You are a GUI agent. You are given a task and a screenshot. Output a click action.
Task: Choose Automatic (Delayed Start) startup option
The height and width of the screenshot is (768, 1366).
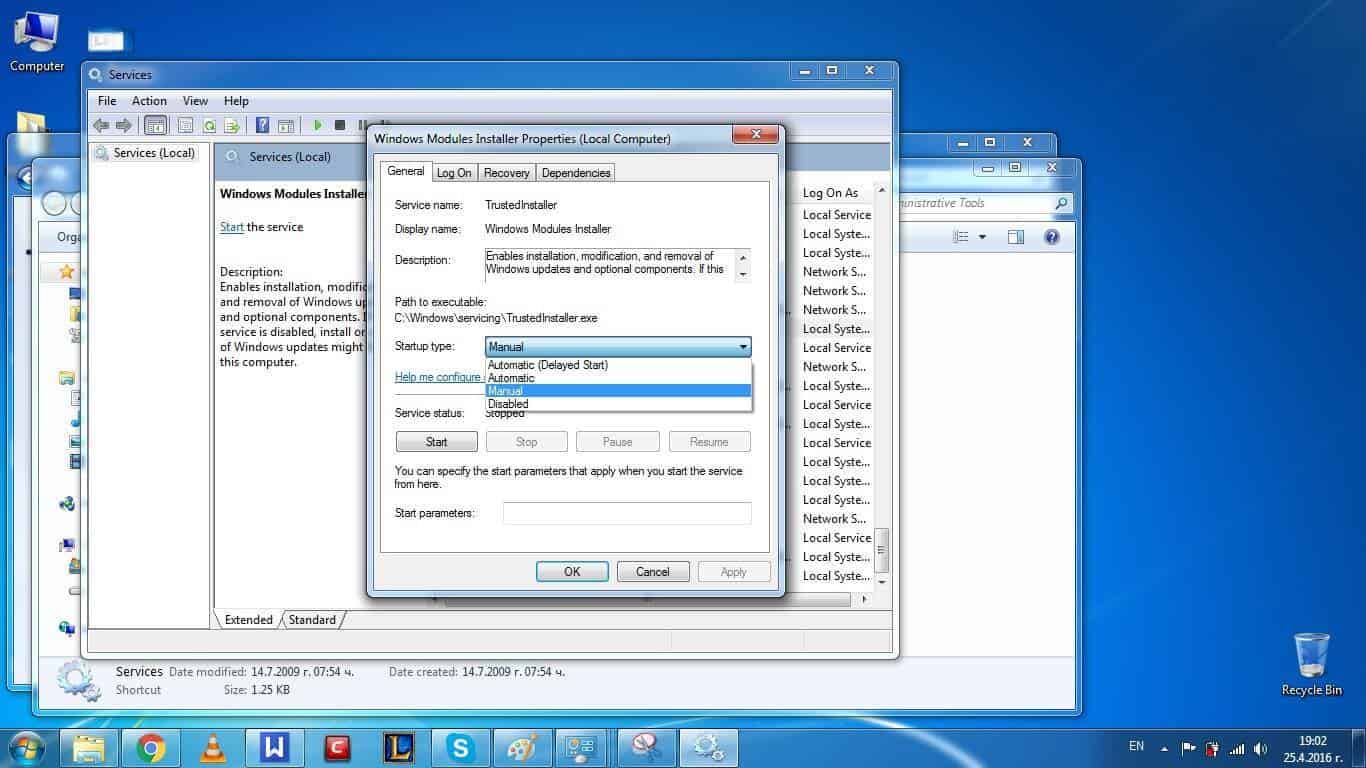(x=618, y=365)
